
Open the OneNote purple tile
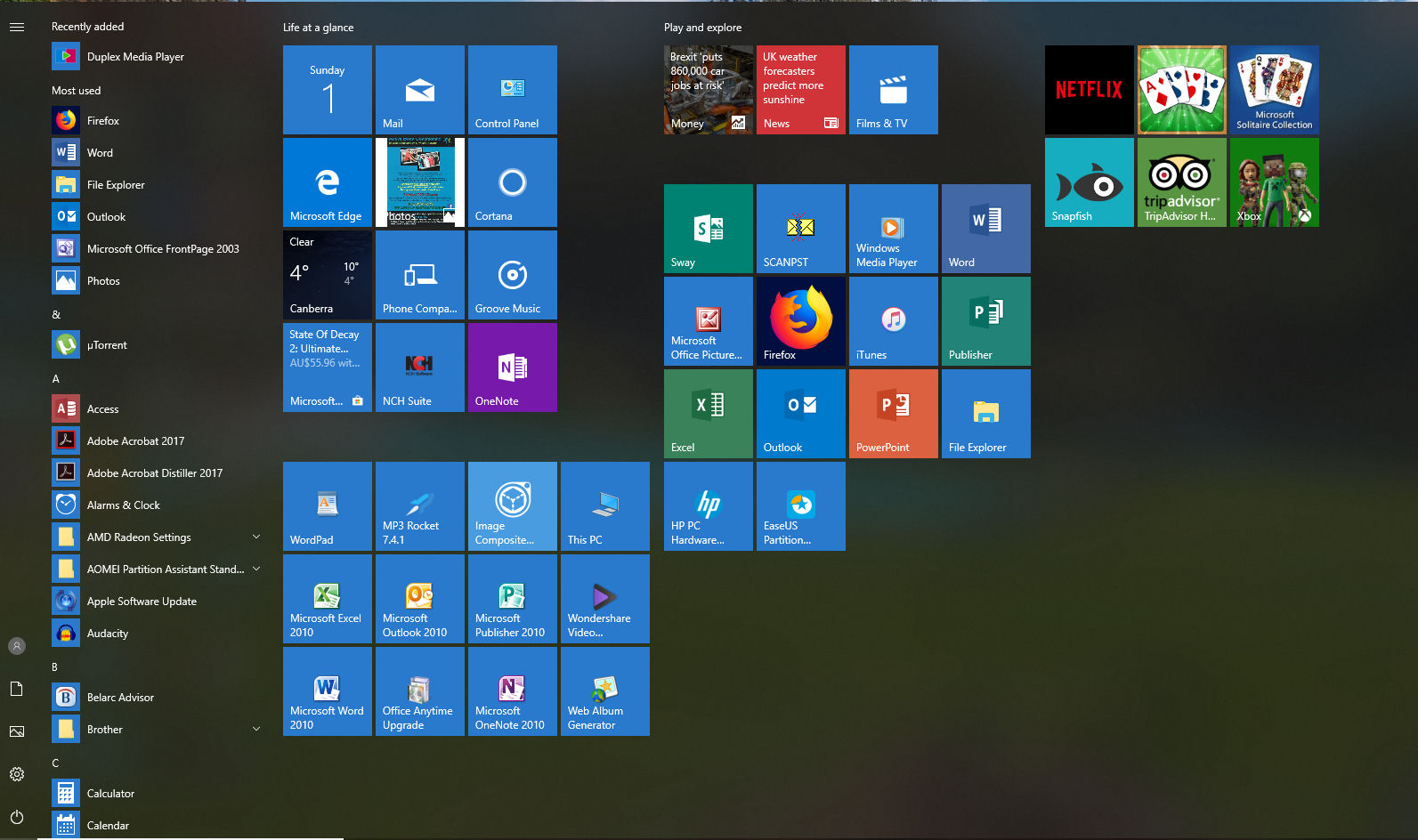pos(512,367)
